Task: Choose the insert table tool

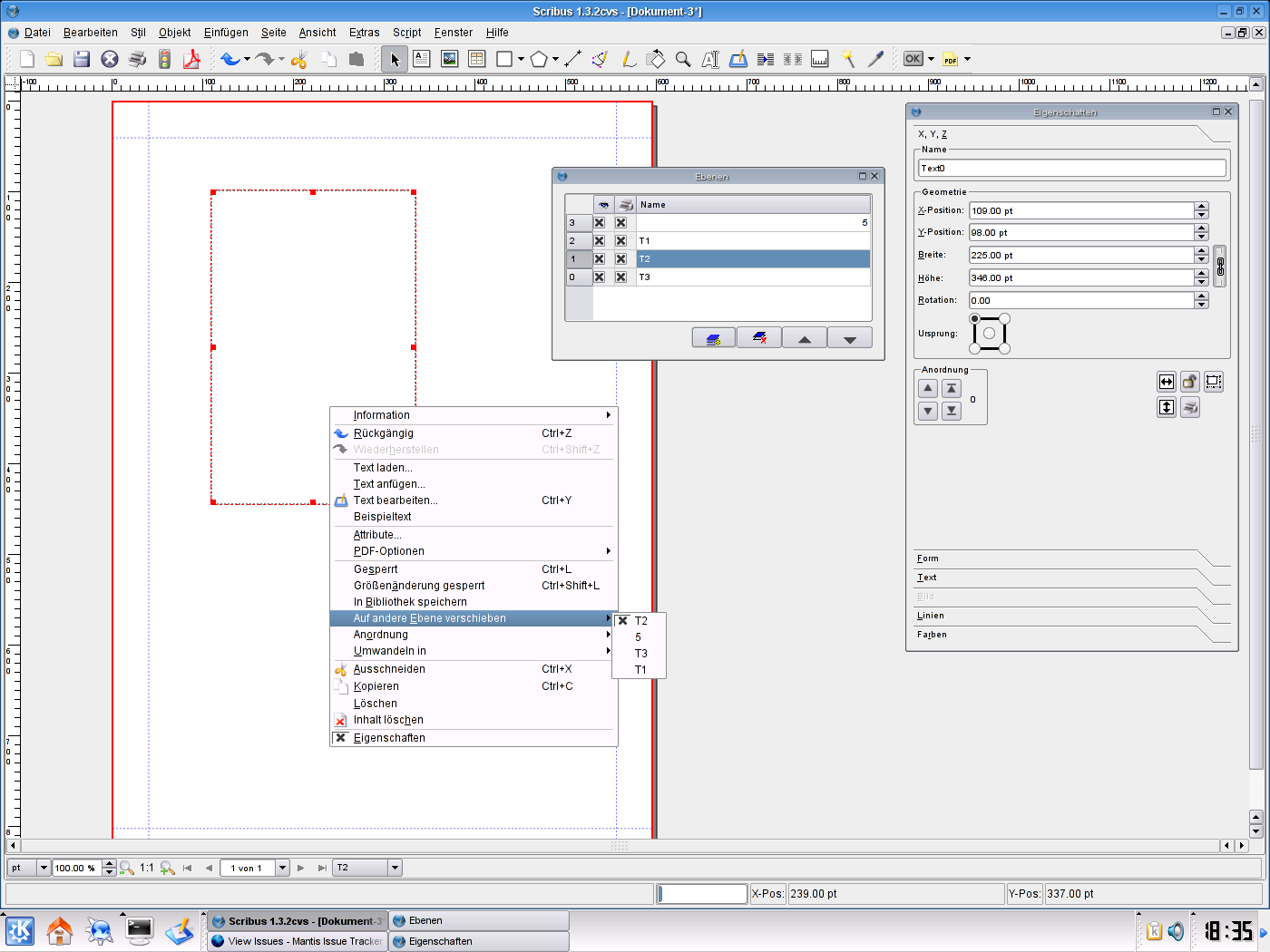Action: pyautogui.click(x=477, y=59)
